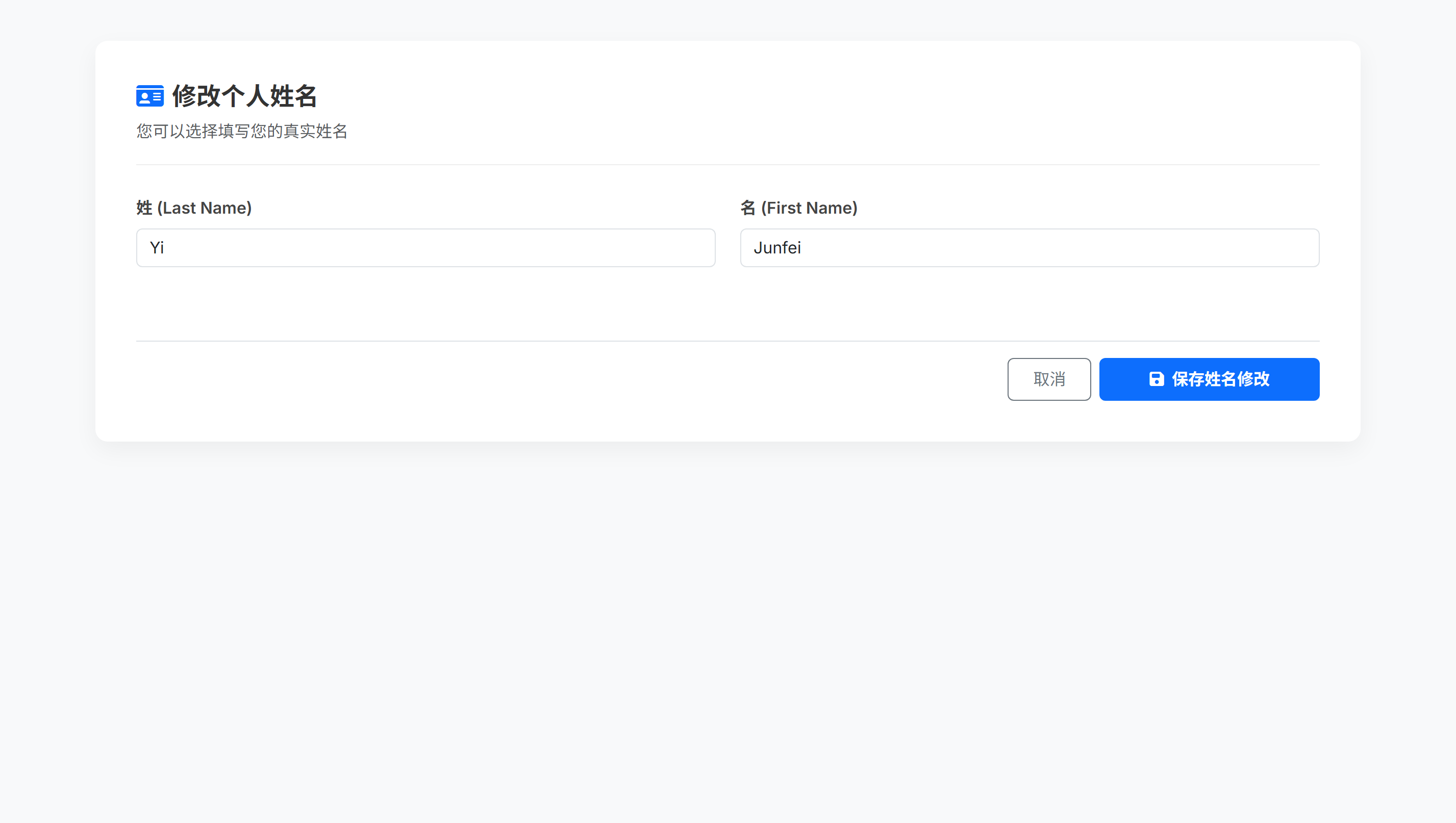Place cursor on the text Junfei
Viewport: 1456px width, 823px height.
(777, 248)
